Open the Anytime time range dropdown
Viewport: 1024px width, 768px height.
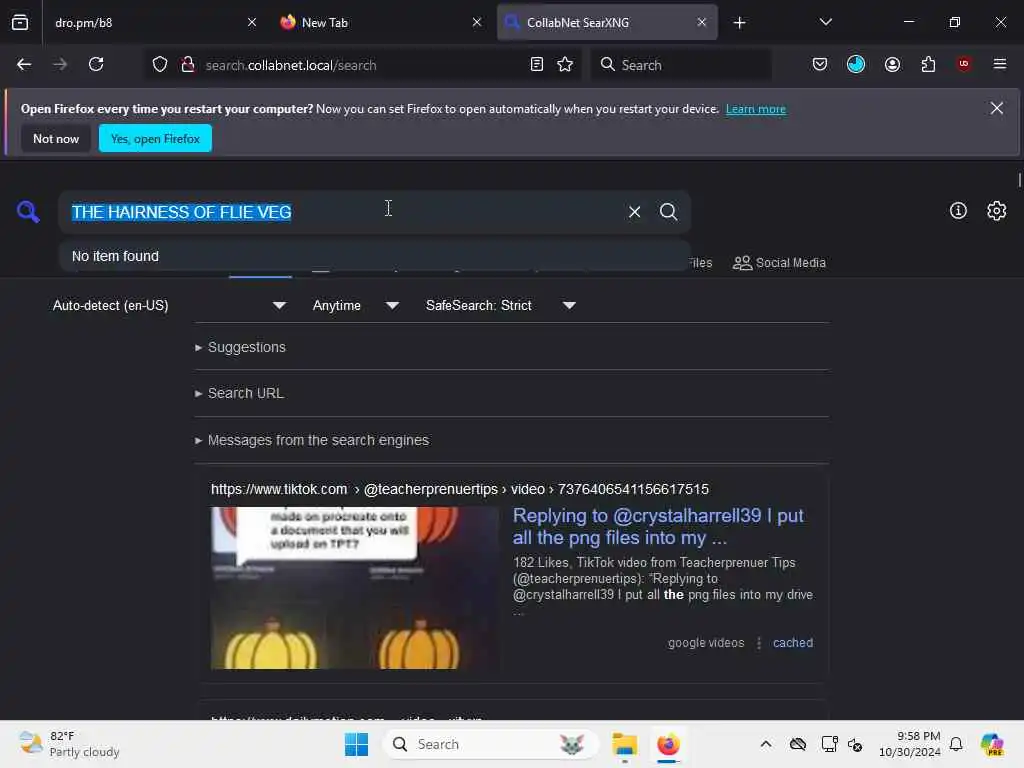point(356,306)
